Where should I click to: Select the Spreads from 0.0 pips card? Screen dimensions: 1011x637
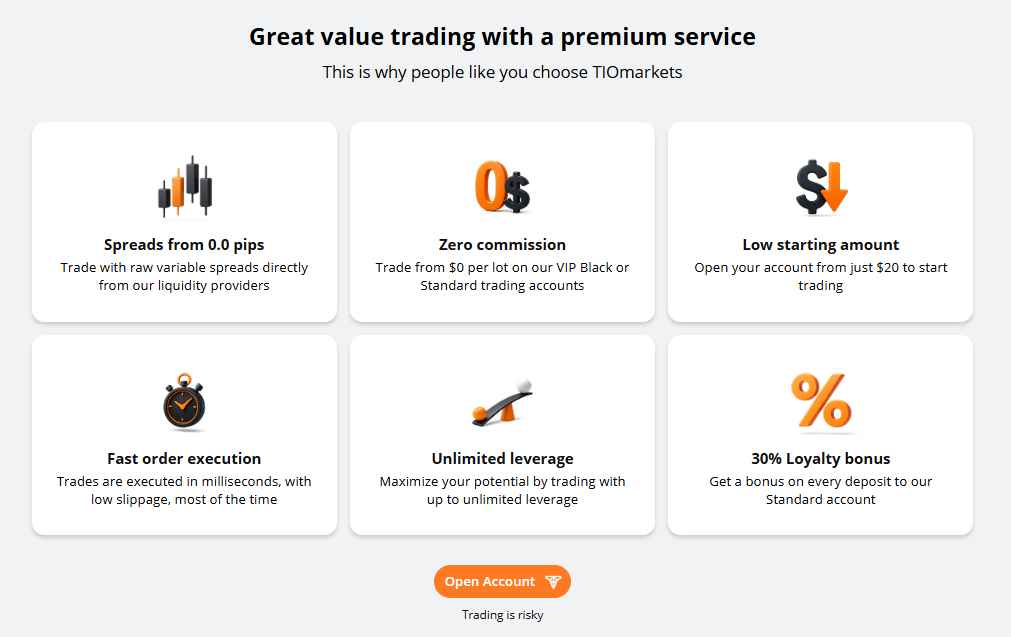[184, 222]
